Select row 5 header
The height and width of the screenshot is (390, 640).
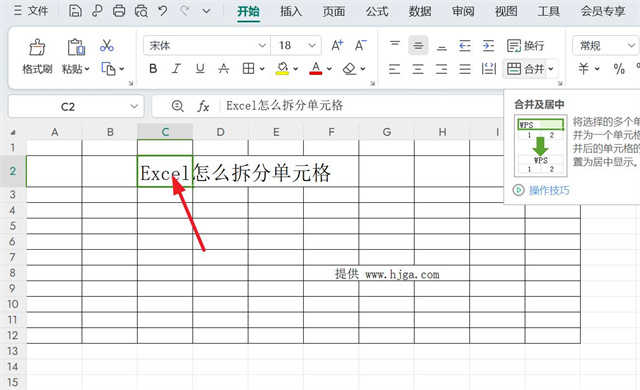pyautogui.click(x=13, y=226)
